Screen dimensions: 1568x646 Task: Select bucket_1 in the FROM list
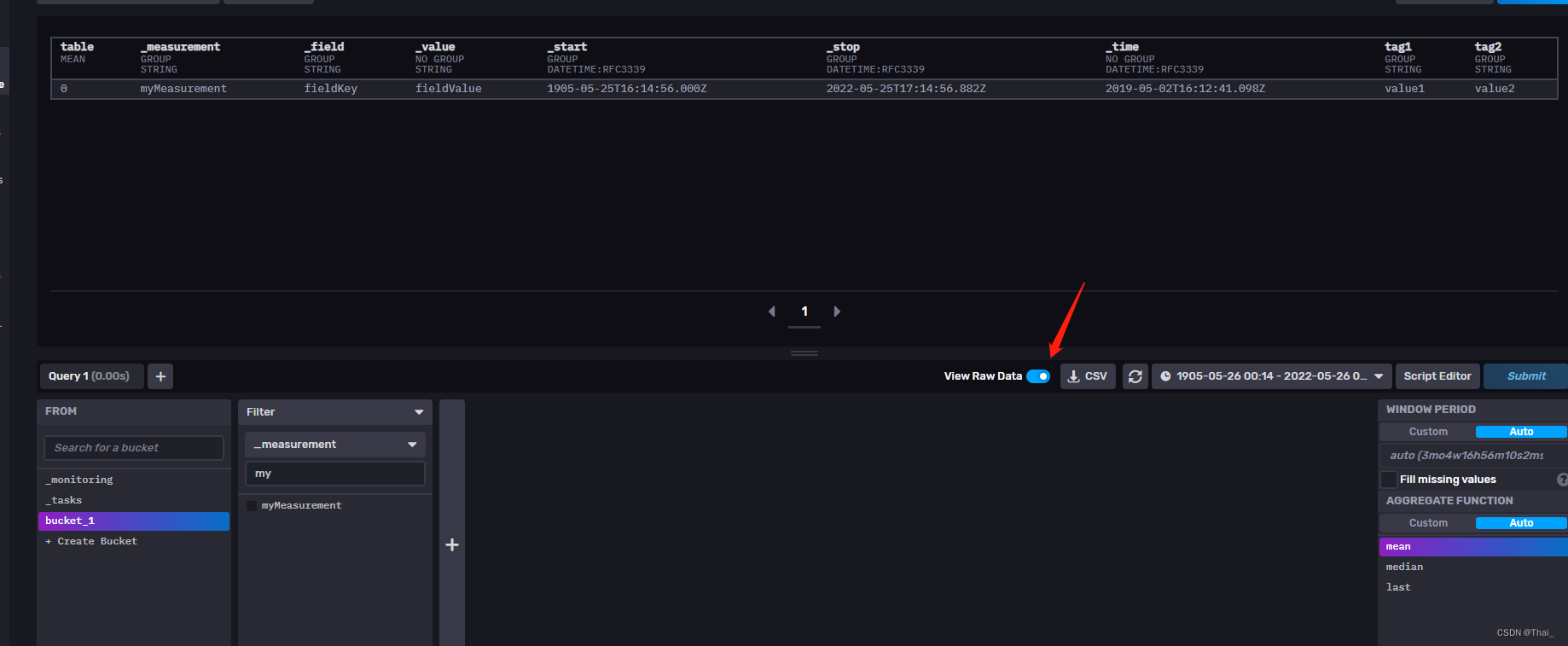(x=134, y=521)
